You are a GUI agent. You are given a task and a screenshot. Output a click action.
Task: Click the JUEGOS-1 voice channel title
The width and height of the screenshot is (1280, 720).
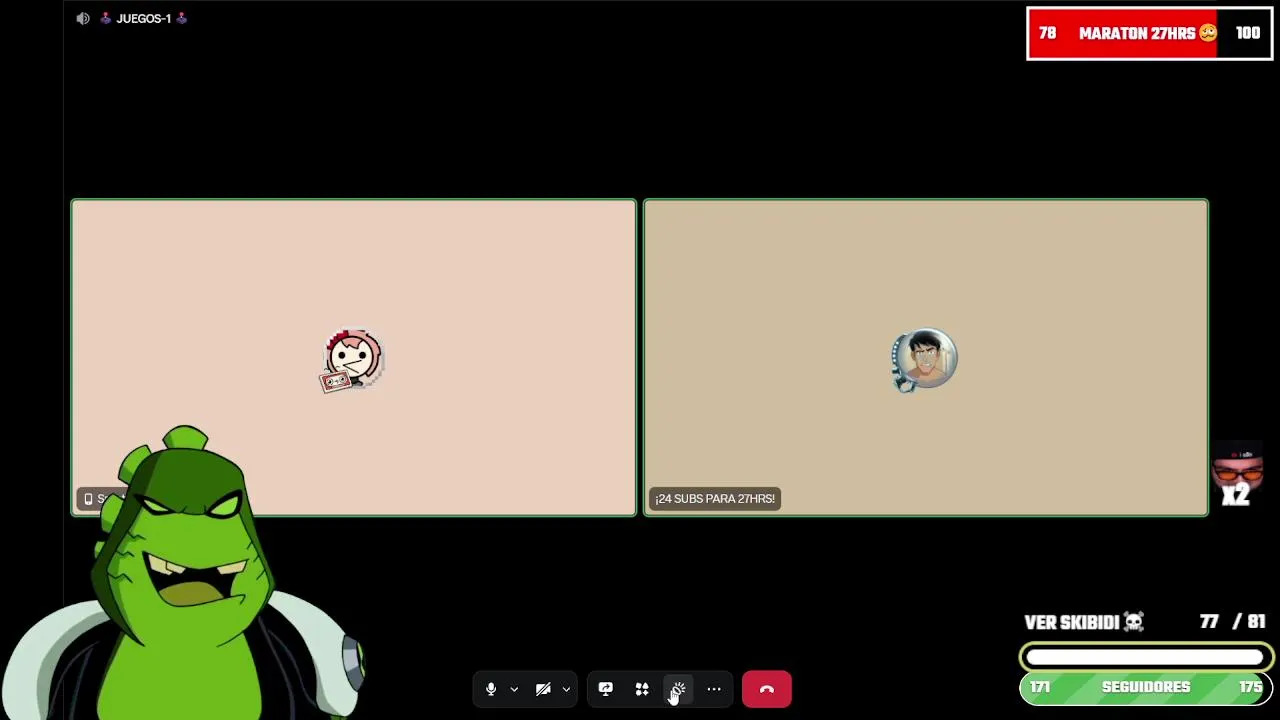[144, 18]
